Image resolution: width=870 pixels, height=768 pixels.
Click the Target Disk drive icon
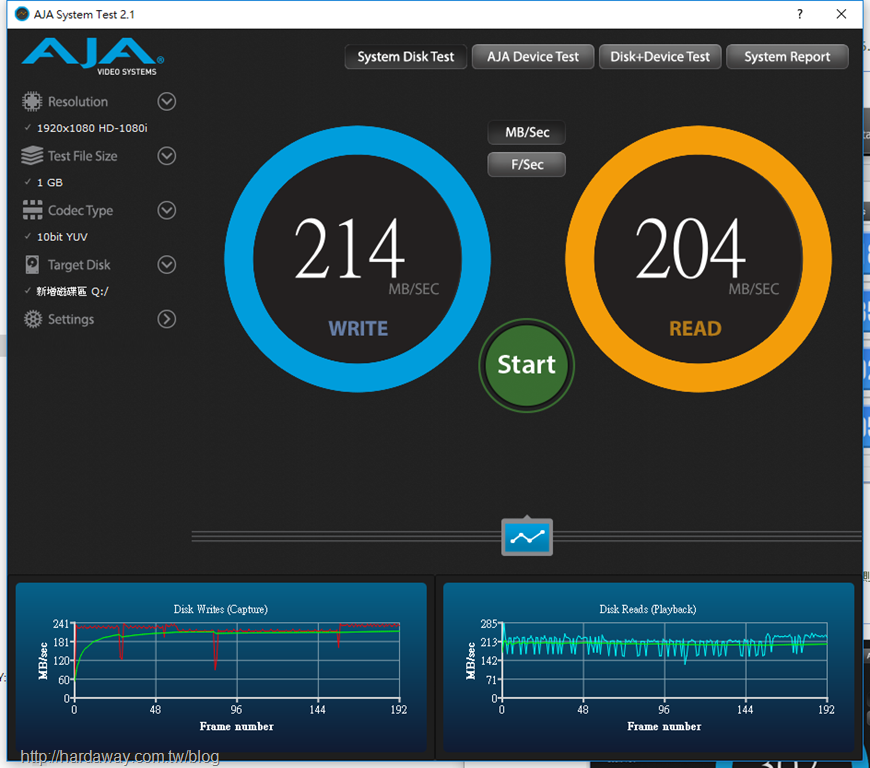(x=32, y=265)
